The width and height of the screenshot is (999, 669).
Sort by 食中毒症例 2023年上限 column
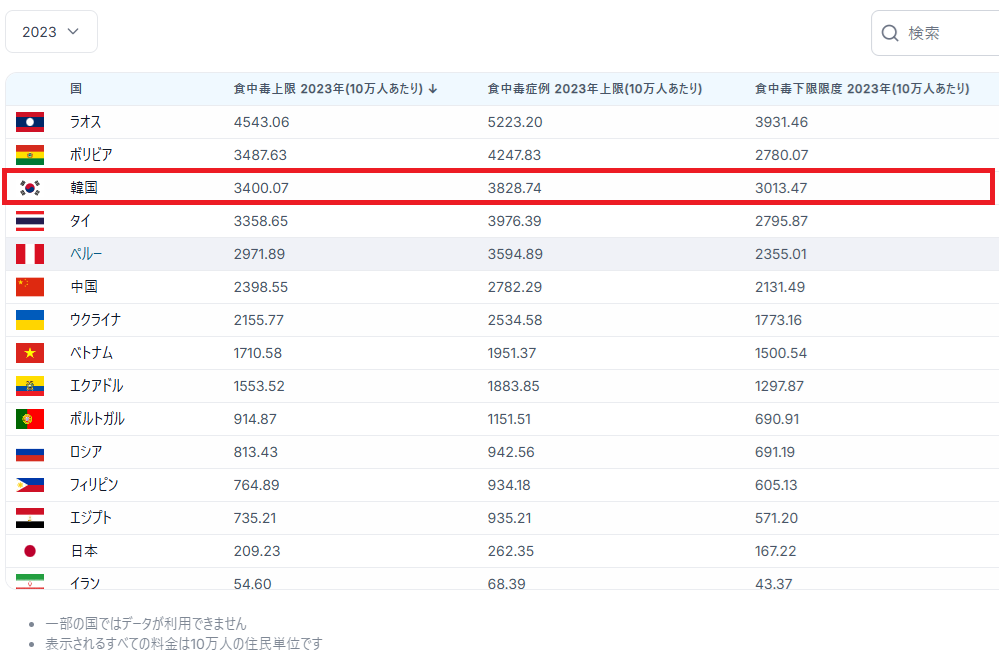[x=594, y=89]
